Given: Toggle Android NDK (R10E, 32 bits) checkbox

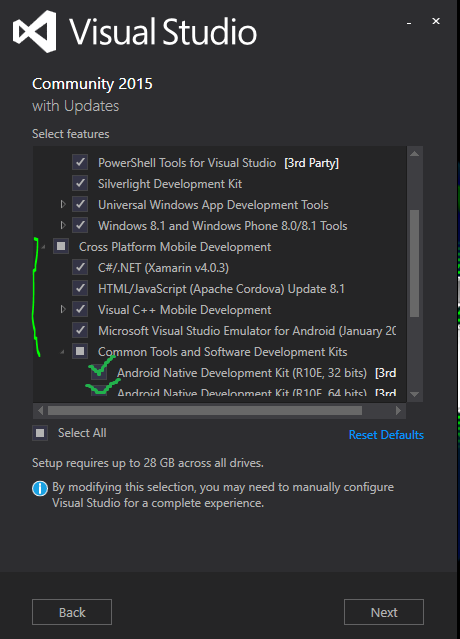Looking at the screenshot, I should click(99, 372).
